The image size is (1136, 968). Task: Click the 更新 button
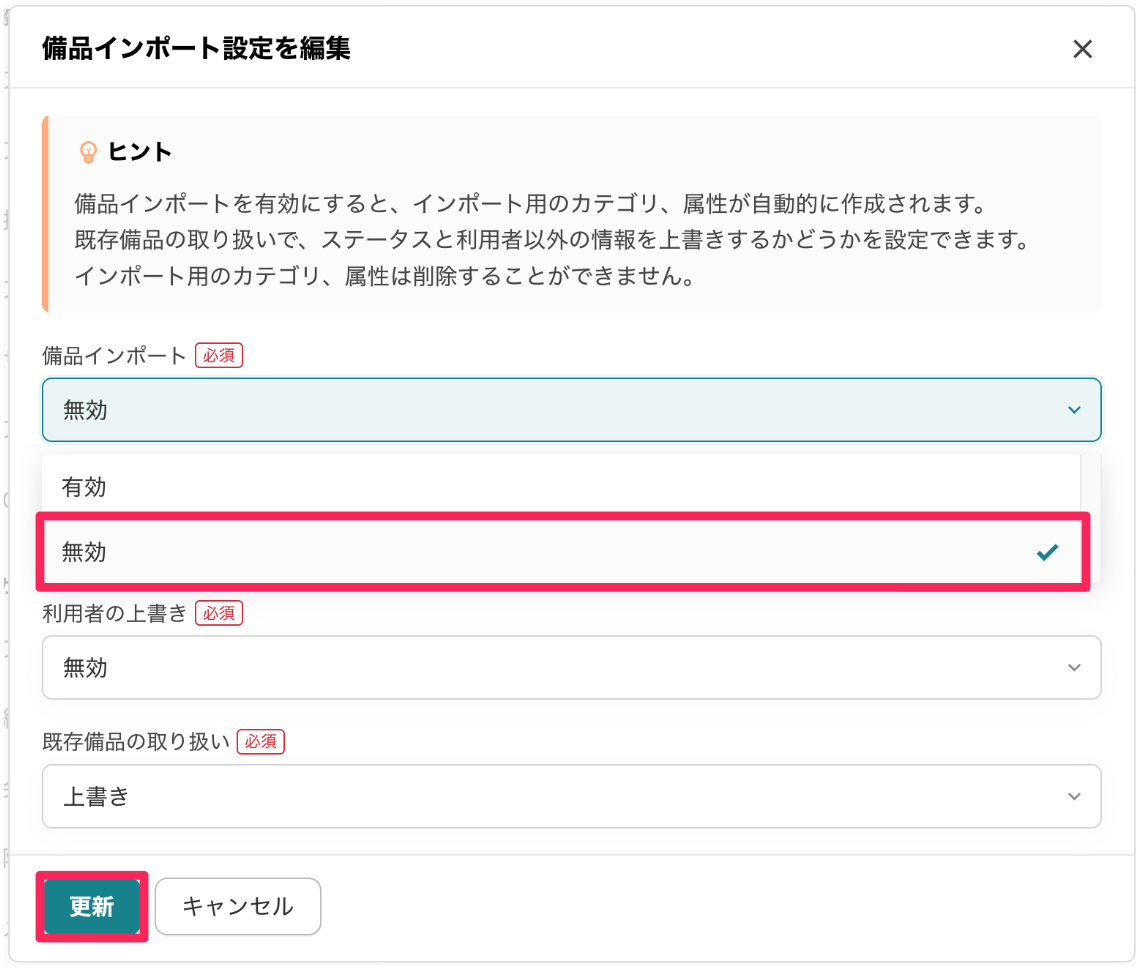pos(92,906)
